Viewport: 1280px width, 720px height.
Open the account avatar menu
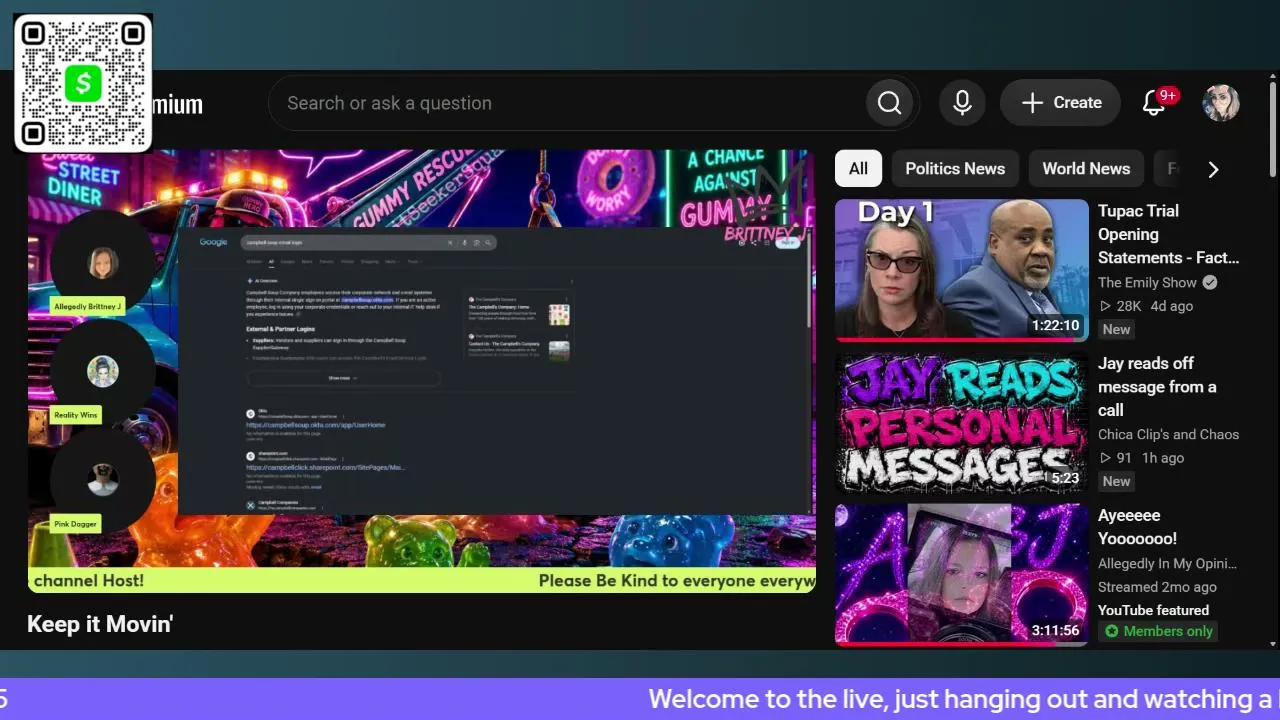(1221, 103)
